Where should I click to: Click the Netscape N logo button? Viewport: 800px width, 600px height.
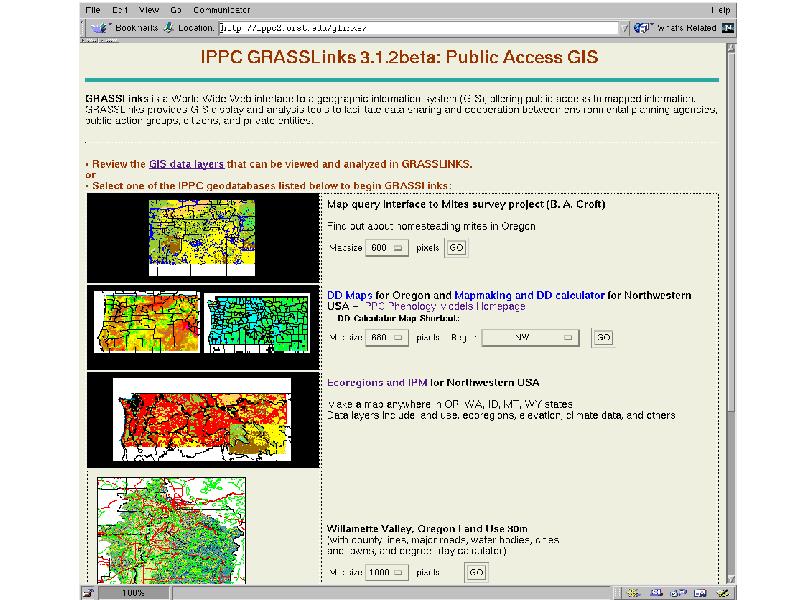tap(728, 28)
